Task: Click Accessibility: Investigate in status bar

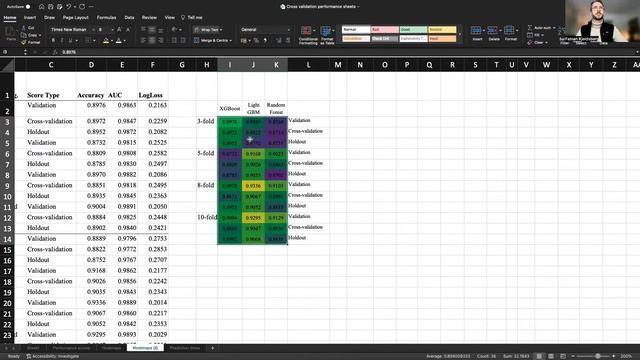Action: 53,356
